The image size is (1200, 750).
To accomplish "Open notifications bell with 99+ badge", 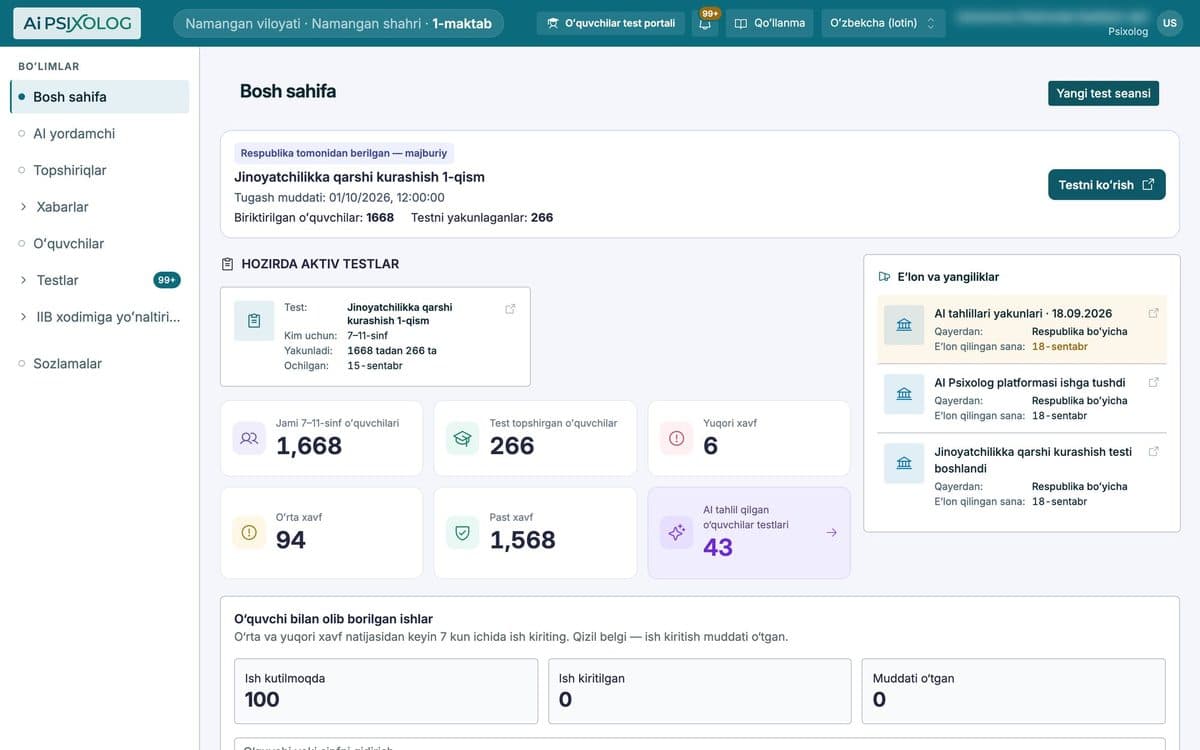I will click(x=705, y=23).
